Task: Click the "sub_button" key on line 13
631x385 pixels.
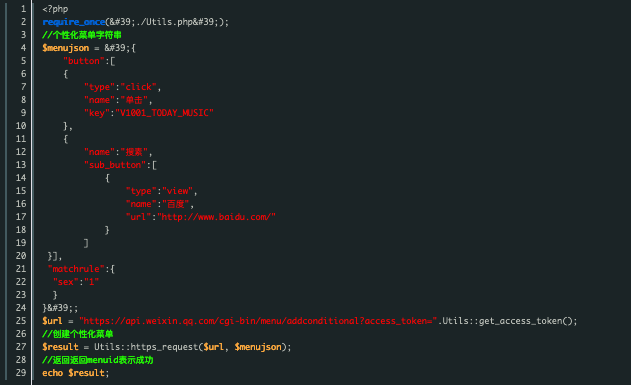Action: pyautogui.click(x=115, y=165)
